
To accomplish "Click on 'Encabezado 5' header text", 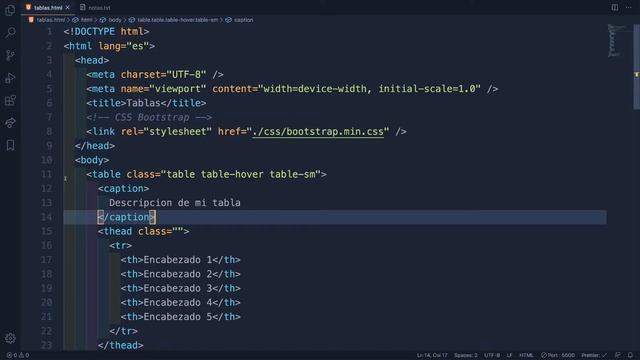I will 178,317.
